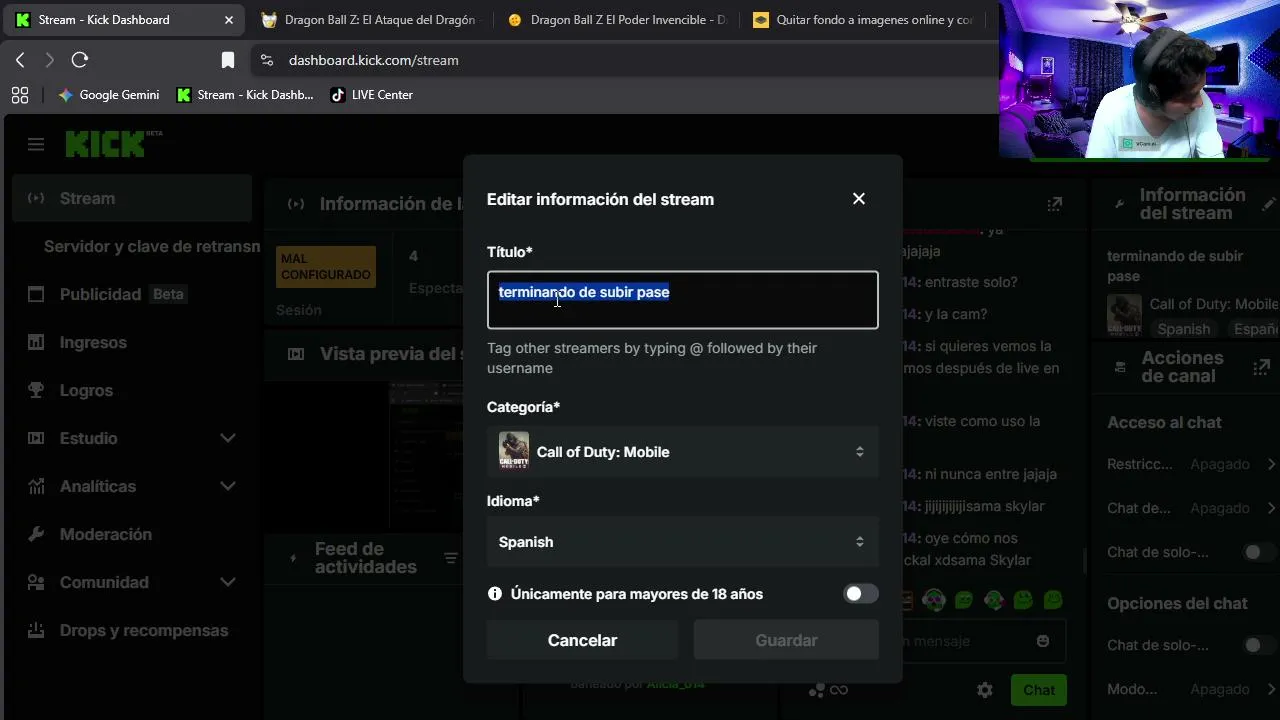Click the green Chat send button
Viewport: 1280px width, 720px height.
click(x=1039, y=690)
